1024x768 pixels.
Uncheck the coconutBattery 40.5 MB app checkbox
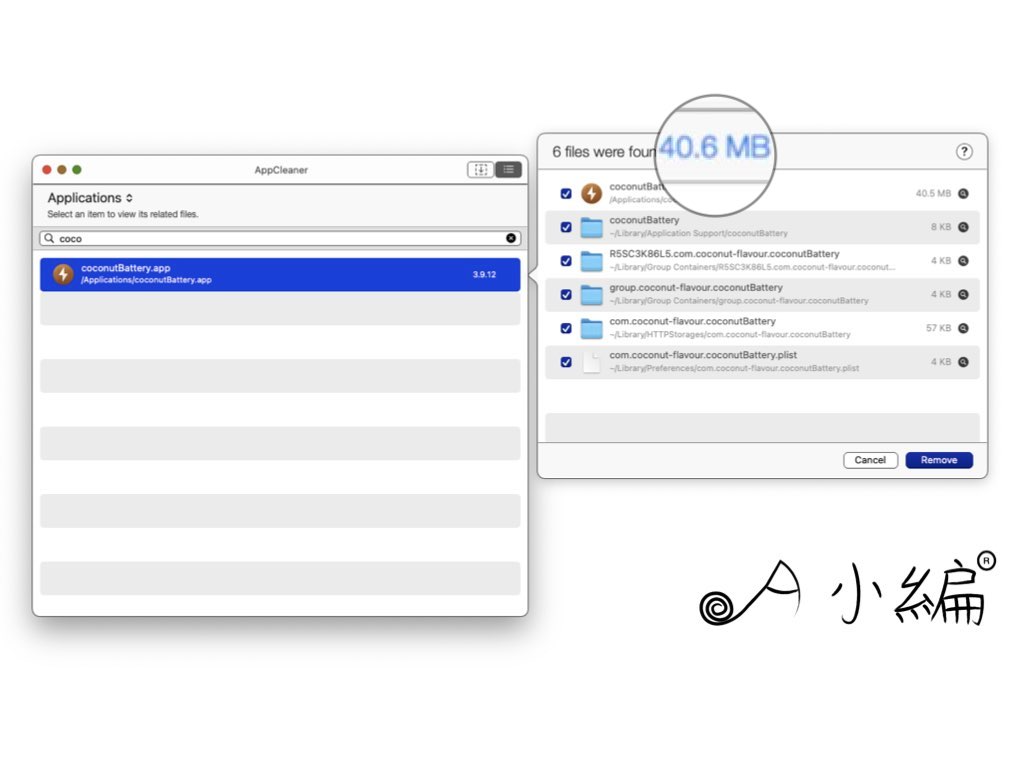566,194
